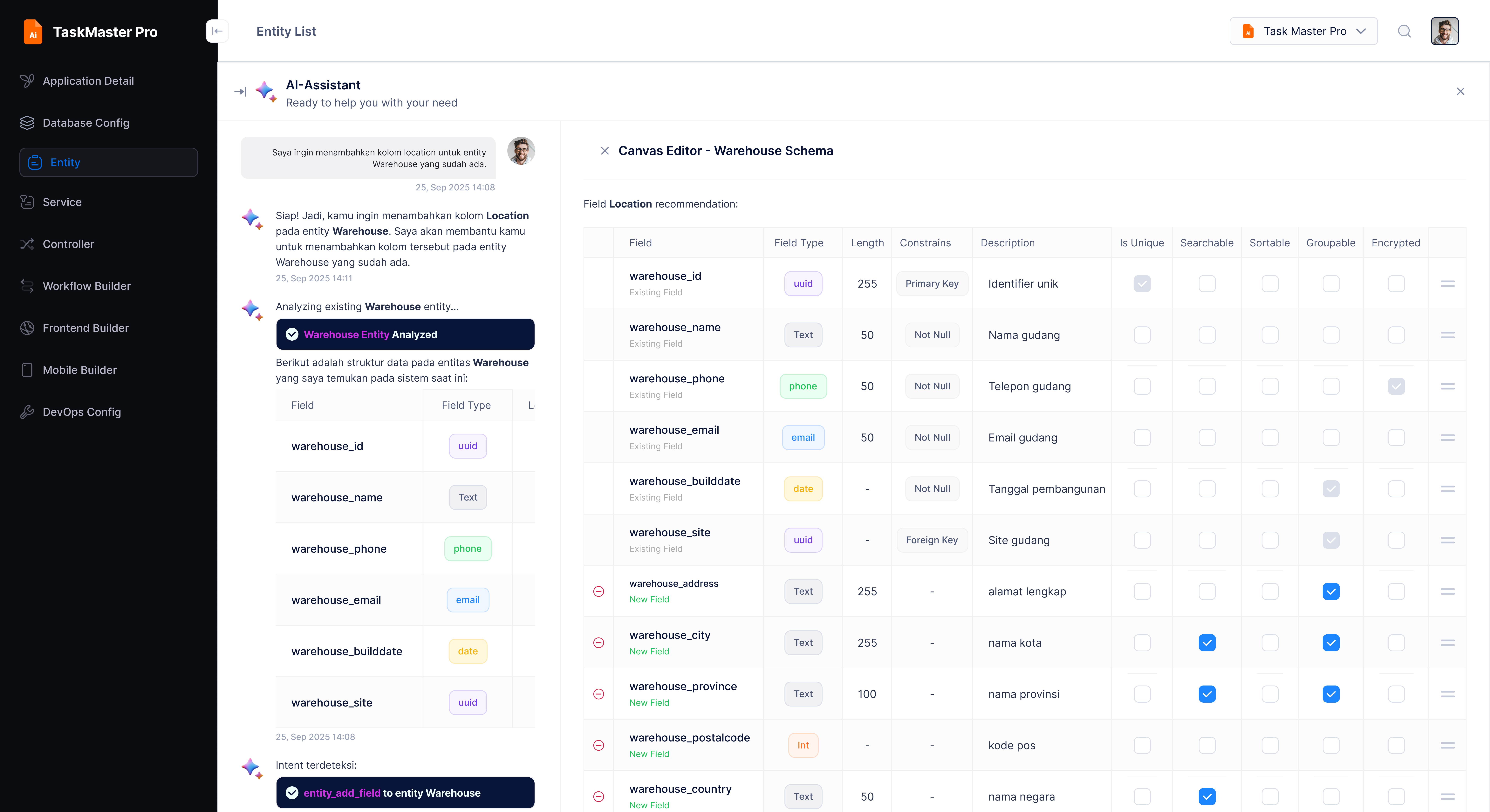1490x812 pixels.
Task: Click the Warehouse Entity Analyzed banner
Action: pos(405,334)
